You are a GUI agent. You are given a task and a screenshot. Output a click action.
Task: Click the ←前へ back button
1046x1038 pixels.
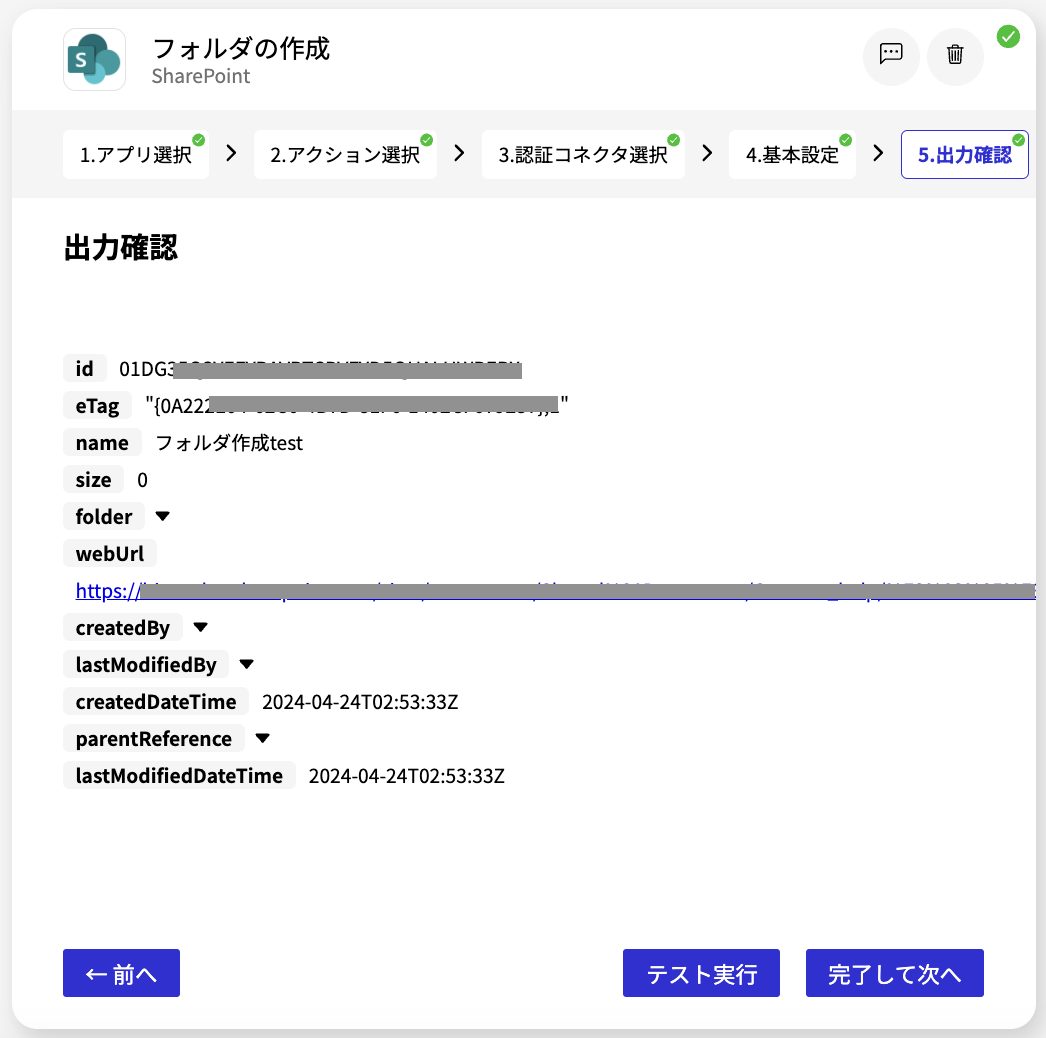pyautogui.click(x=121, y=973)
